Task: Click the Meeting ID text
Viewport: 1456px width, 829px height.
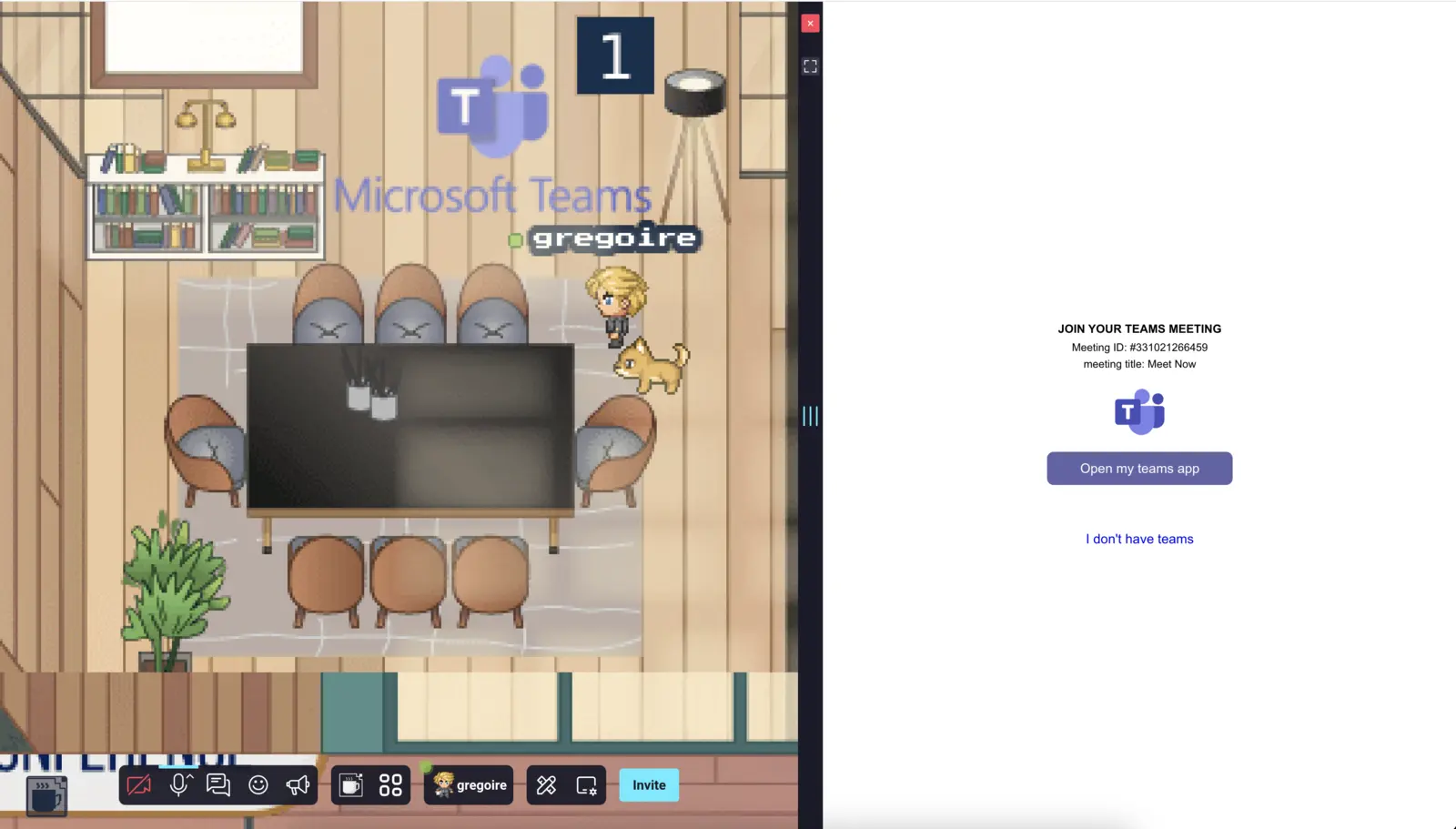Action: pos(1139,348)
